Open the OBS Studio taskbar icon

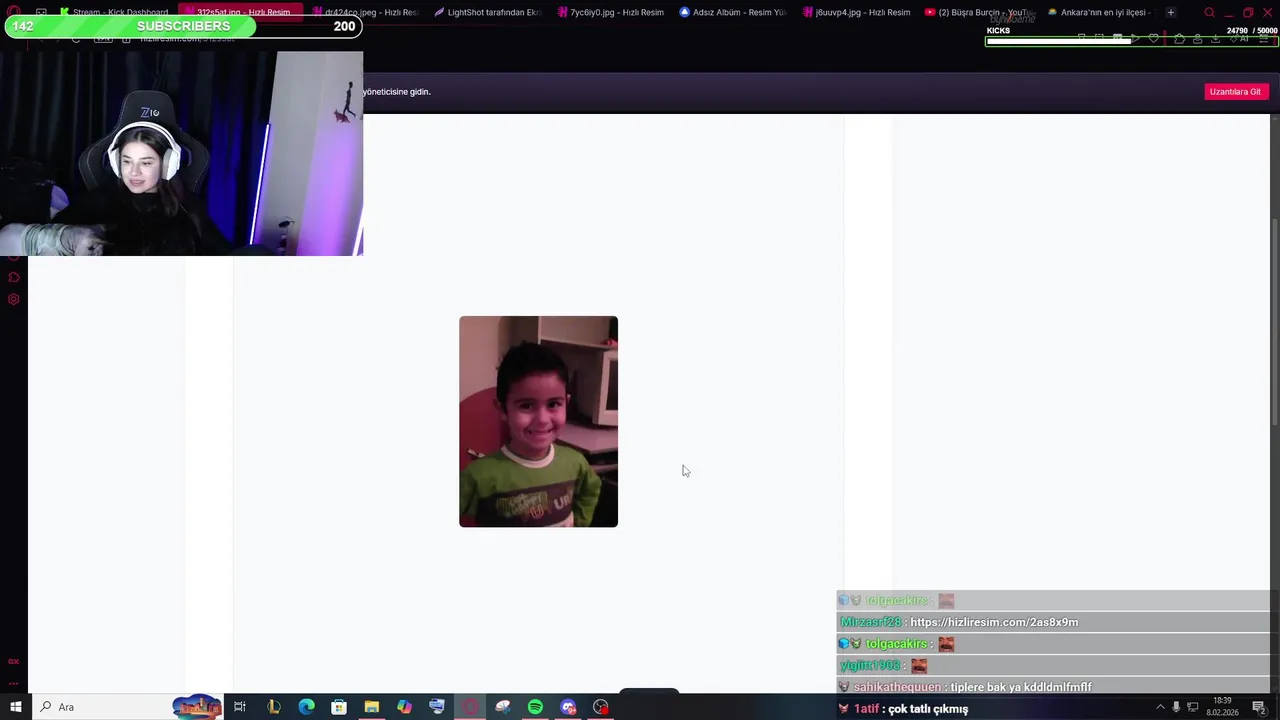[601, 707]
